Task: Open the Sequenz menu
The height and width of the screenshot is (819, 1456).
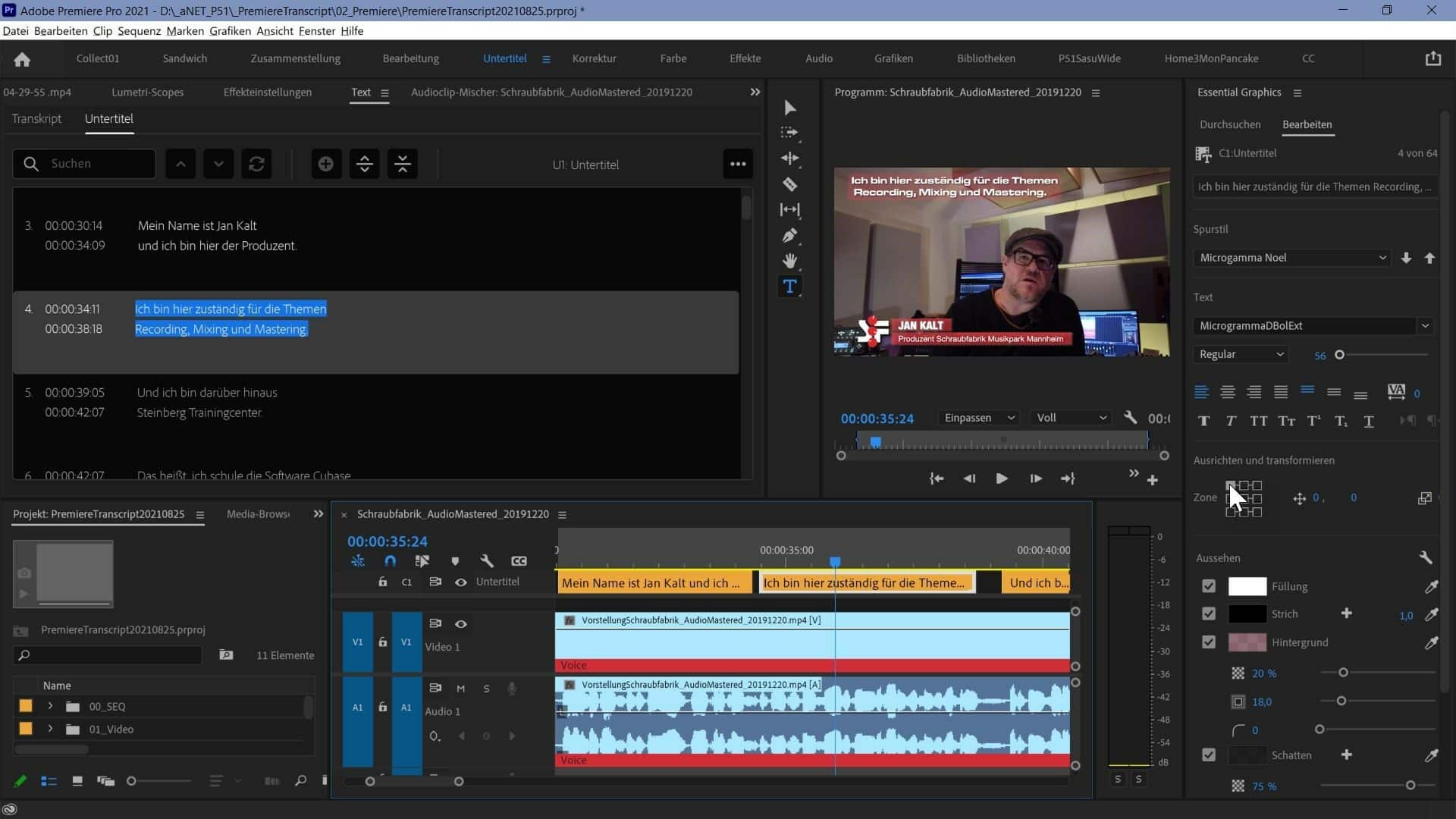Action: coord(138,31)
